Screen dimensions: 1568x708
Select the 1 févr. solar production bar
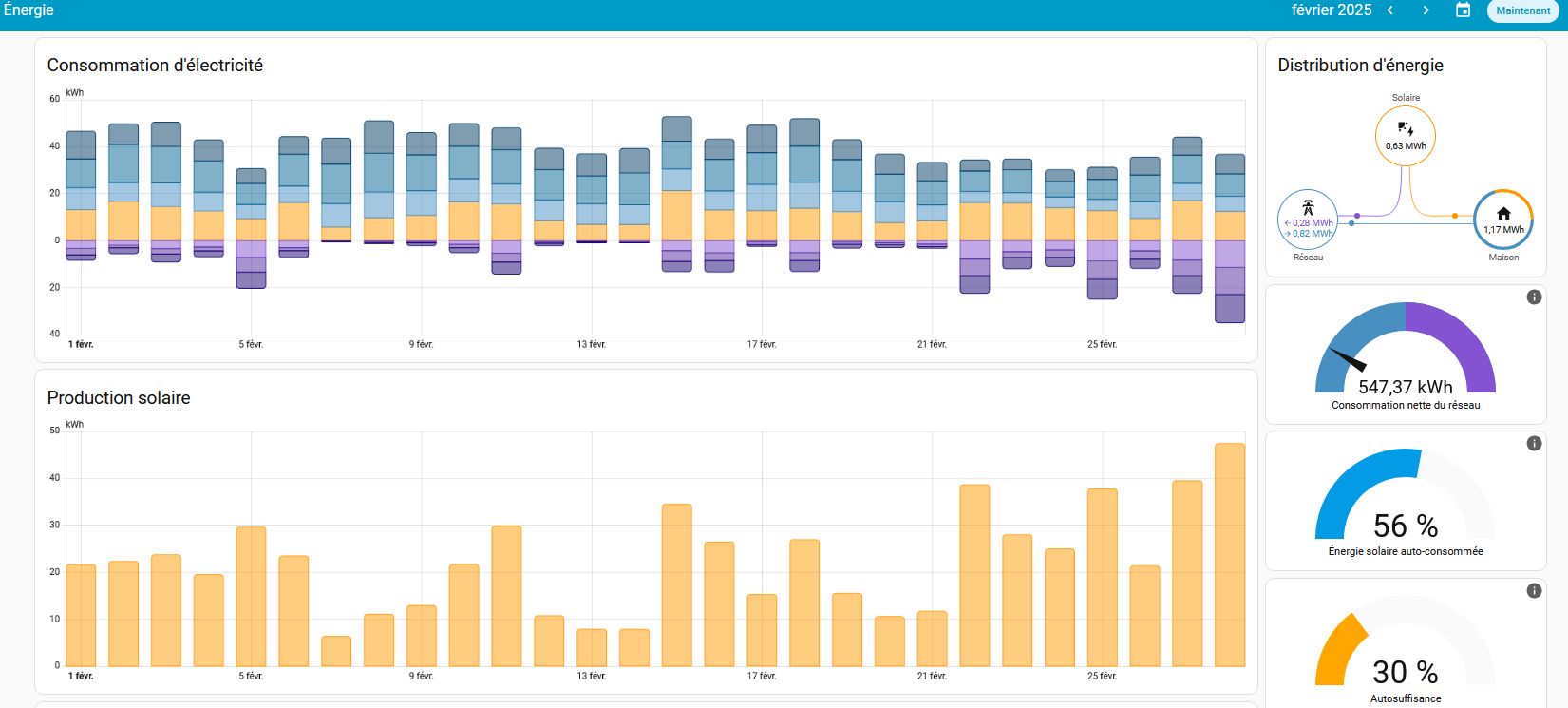81,615
